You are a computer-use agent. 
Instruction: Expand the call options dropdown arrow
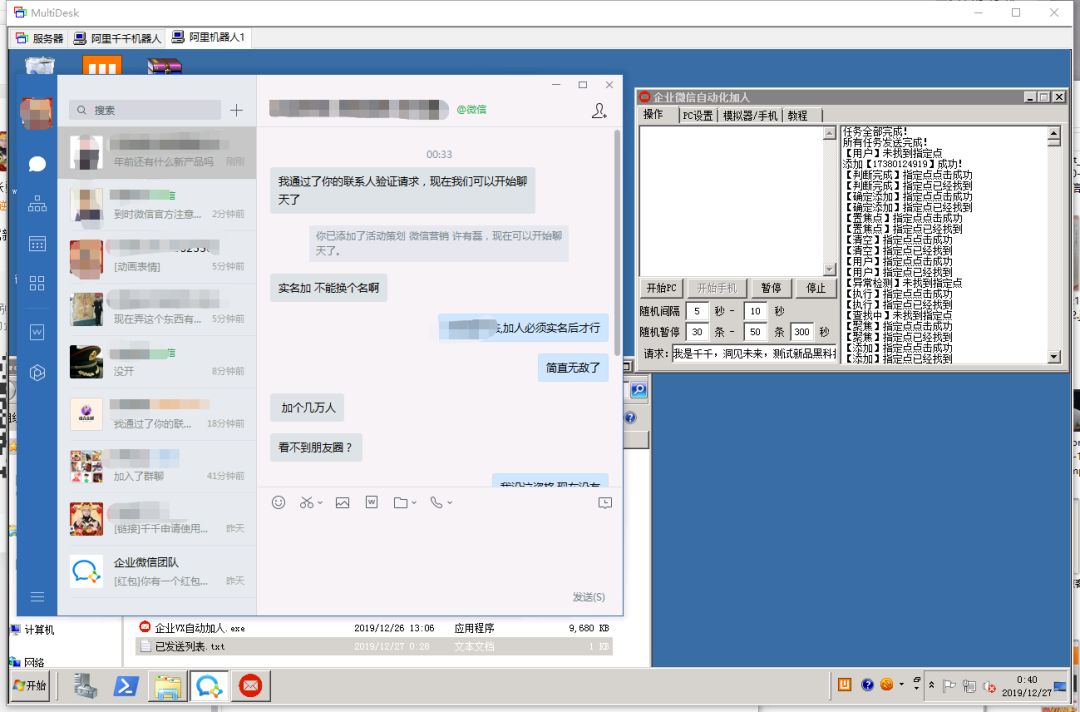450,503
